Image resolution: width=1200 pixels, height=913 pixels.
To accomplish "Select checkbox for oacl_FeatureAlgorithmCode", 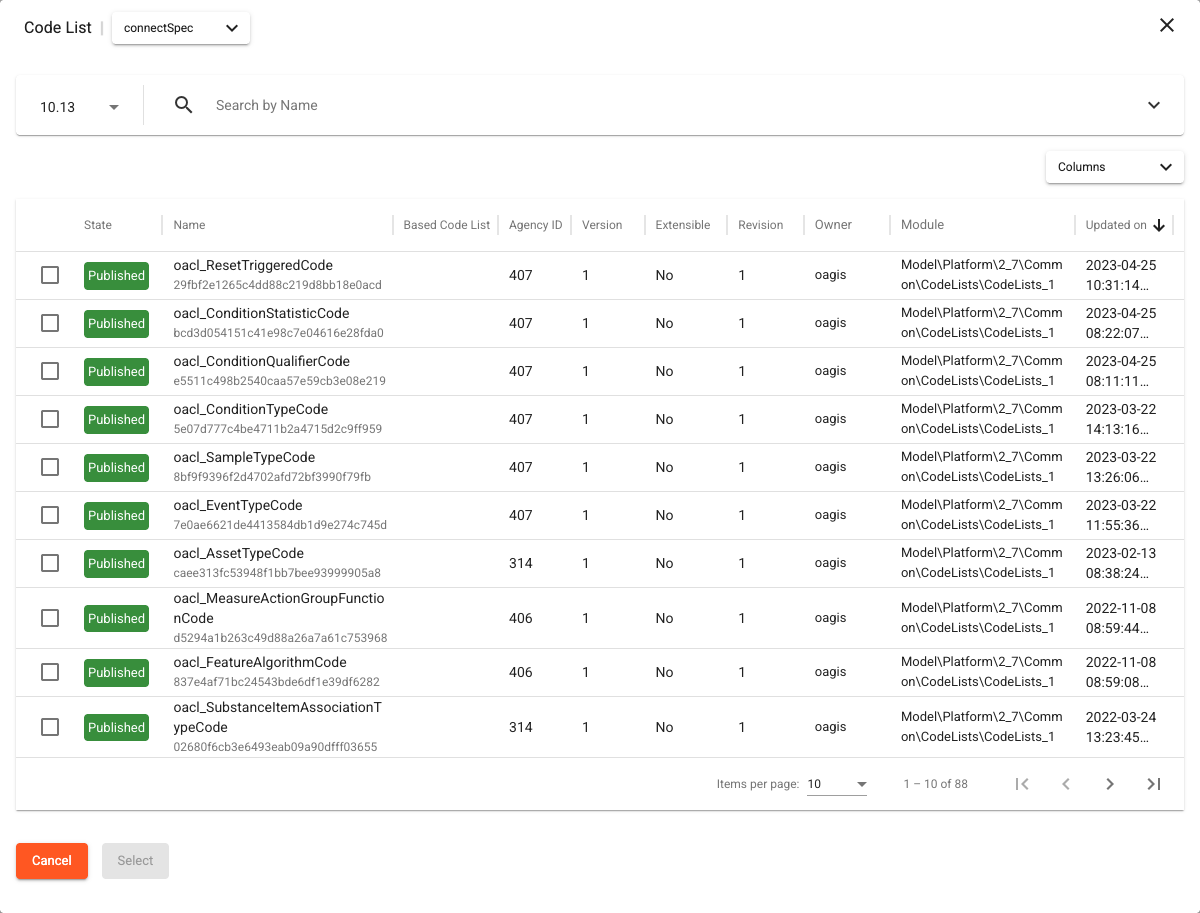I will [x=50, y=672].
